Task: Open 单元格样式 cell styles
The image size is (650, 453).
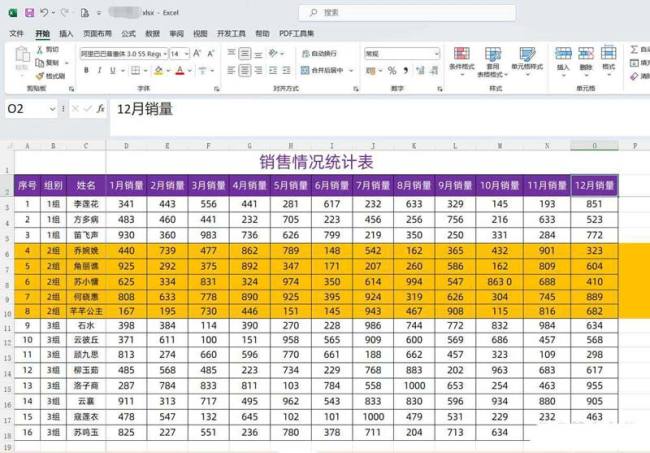Action: [x=527, y=61]
